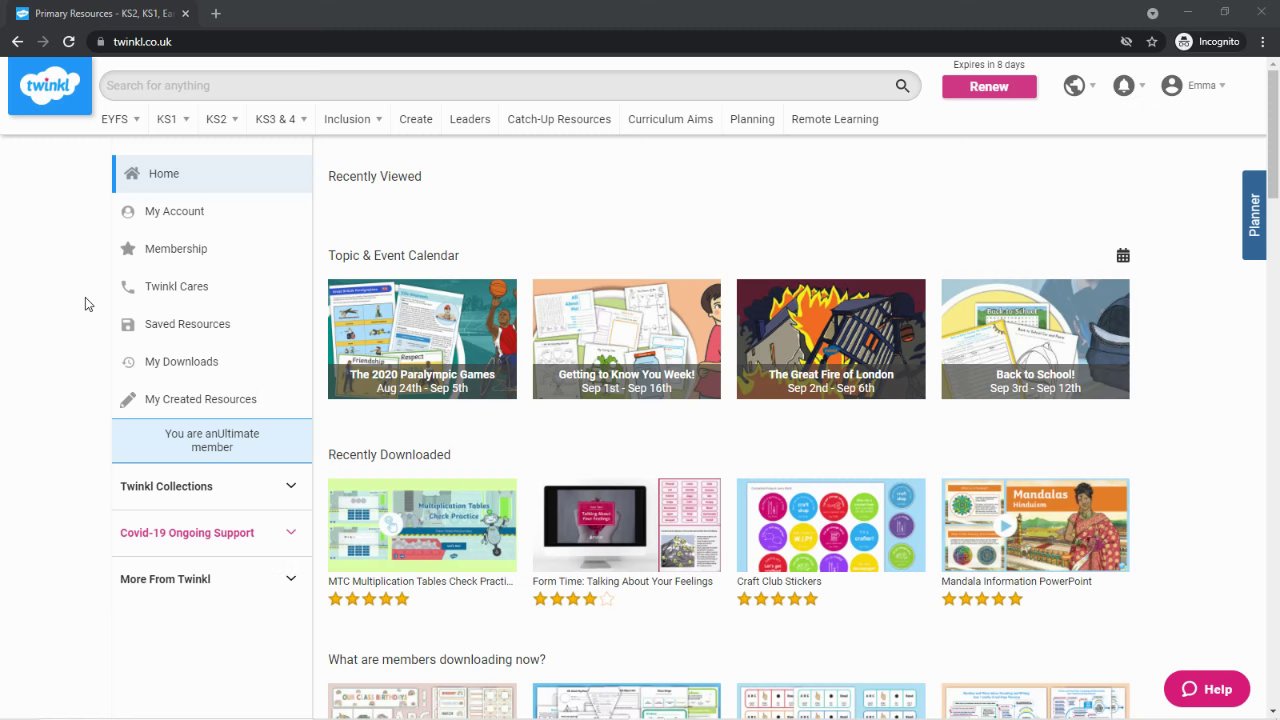Open the globe language menu icon

[x=1074, y=86]
